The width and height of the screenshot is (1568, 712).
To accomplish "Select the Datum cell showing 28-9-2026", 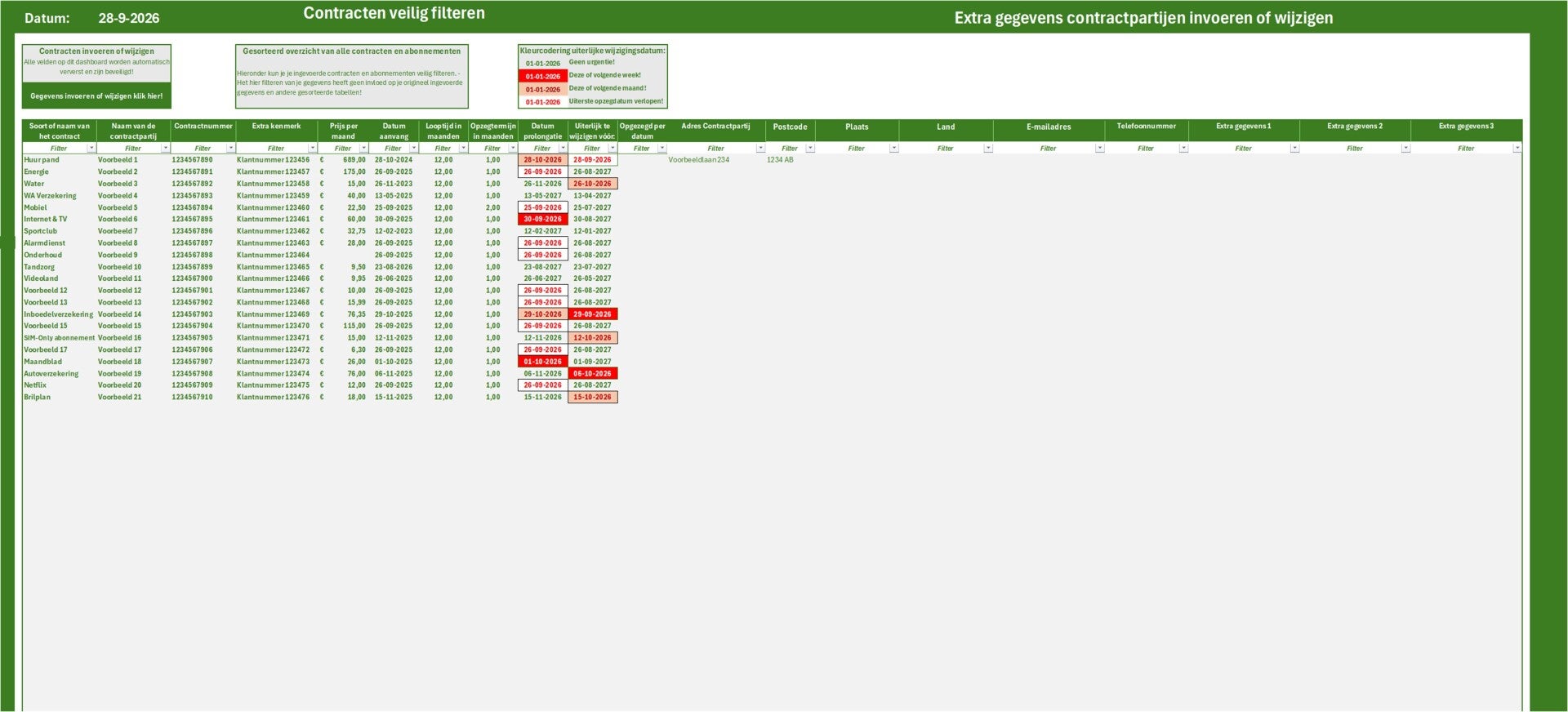I will click(129, 18).
